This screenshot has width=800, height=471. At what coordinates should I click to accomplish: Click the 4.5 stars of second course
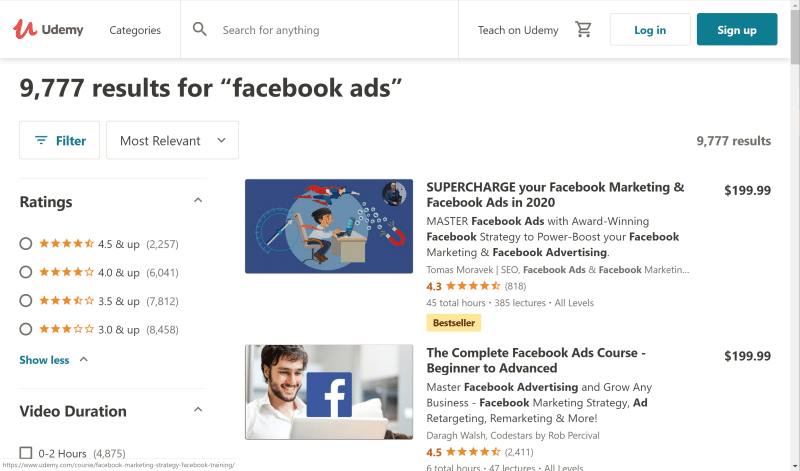point(473,452)
